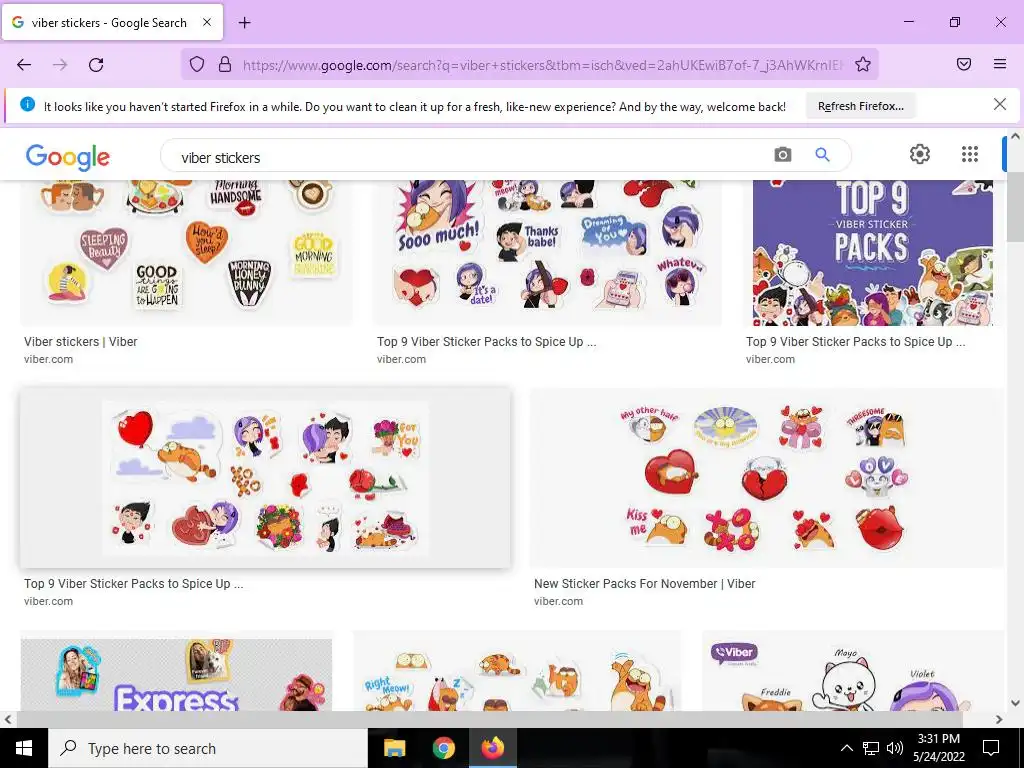Open the Kiss me stickers thumbnail
The height and width of the screenshot is (768, 1024).
(x=767, y=477)
